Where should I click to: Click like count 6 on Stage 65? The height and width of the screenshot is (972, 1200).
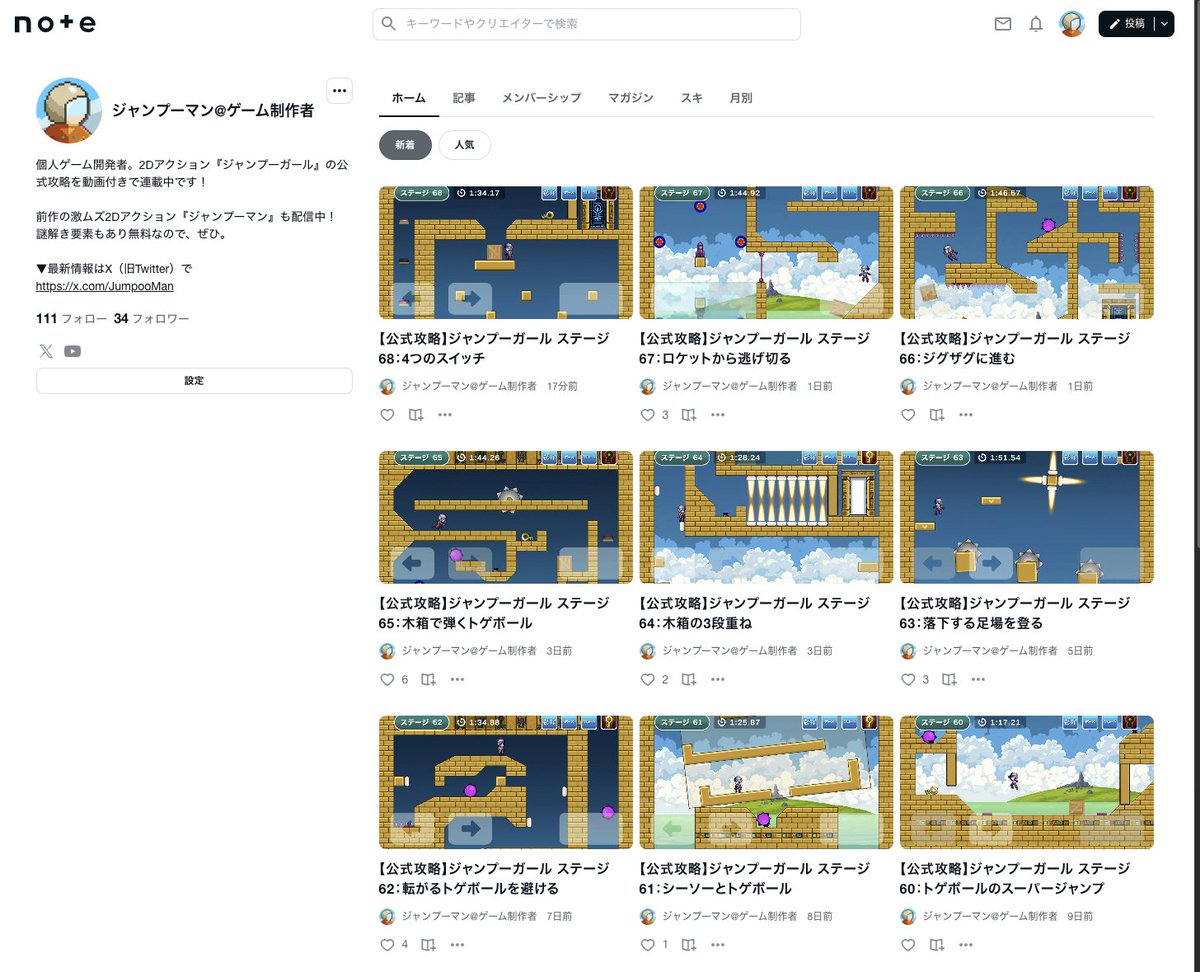(405, 680)
